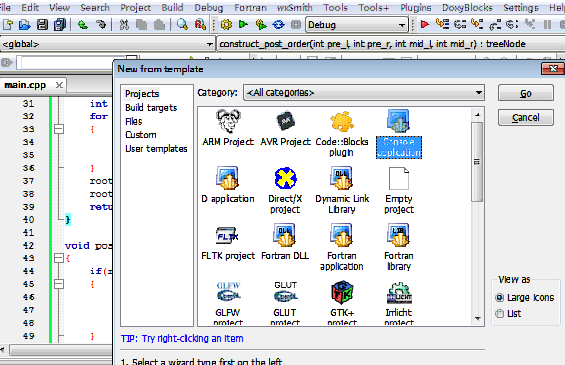The image size is (565, 365).
Task: Click the Go button
Action: coord(526,93)
